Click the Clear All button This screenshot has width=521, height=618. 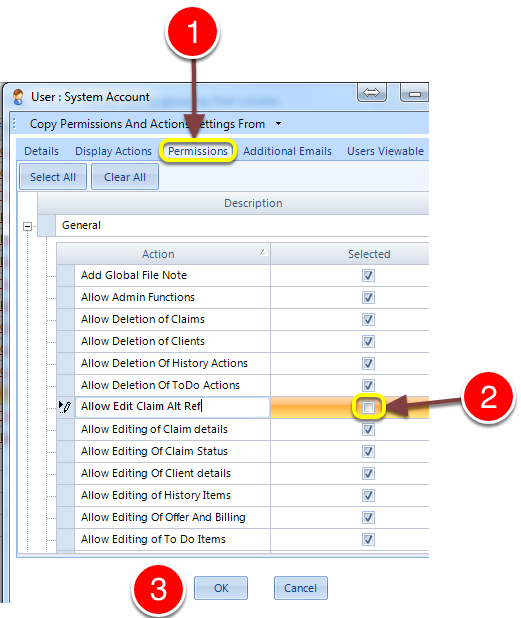(125, 177)
